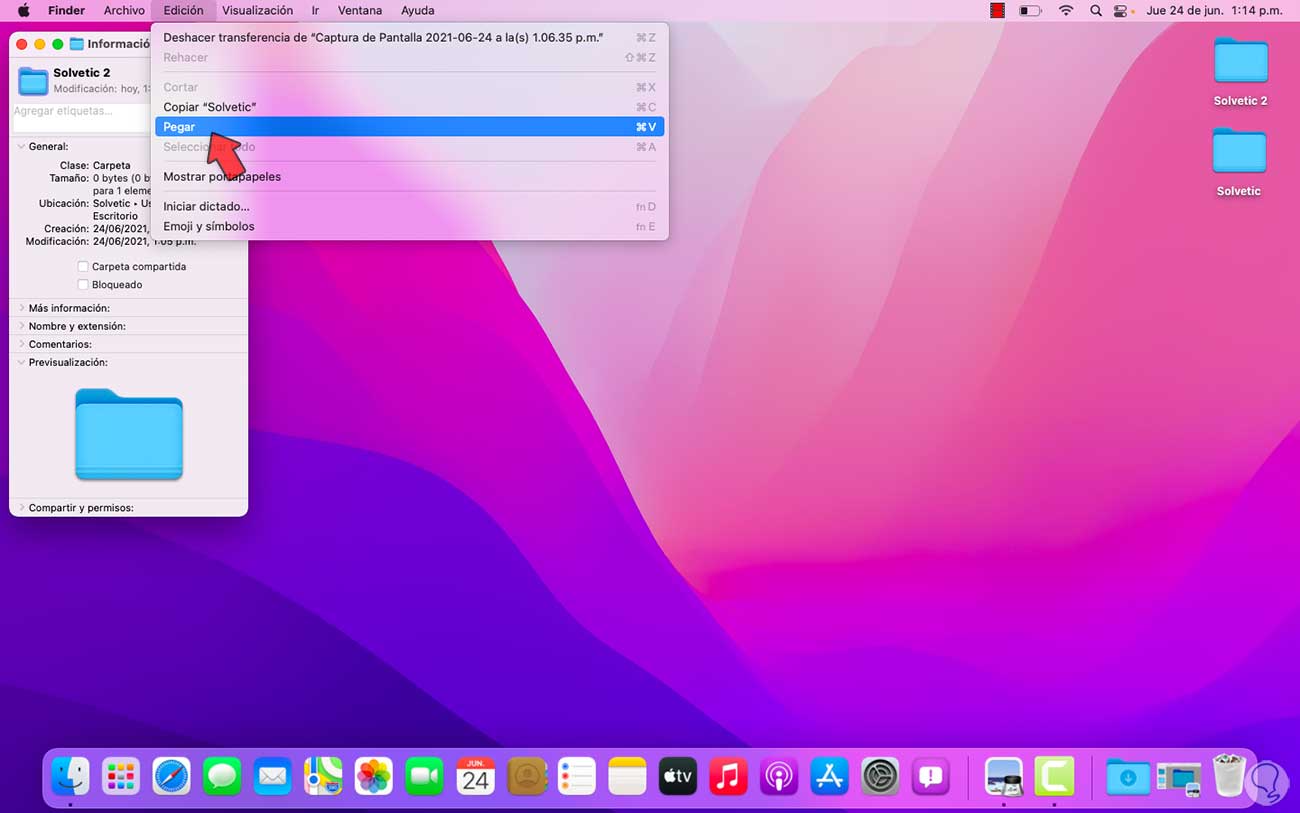Check the Bloqueado checkbox
This screenshot has height=813, width=1300.
click(83, 285)
